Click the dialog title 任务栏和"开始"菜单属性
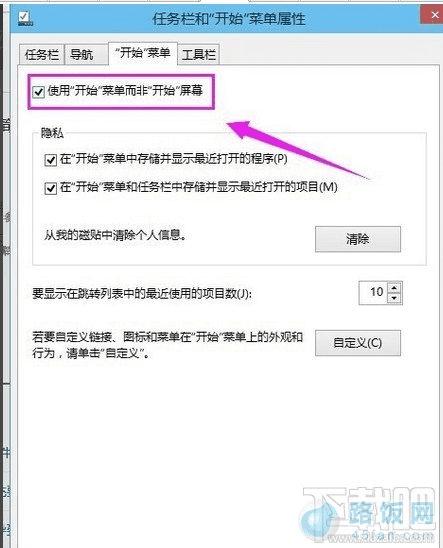Screen dimensions: 443x548 point(229,19)
